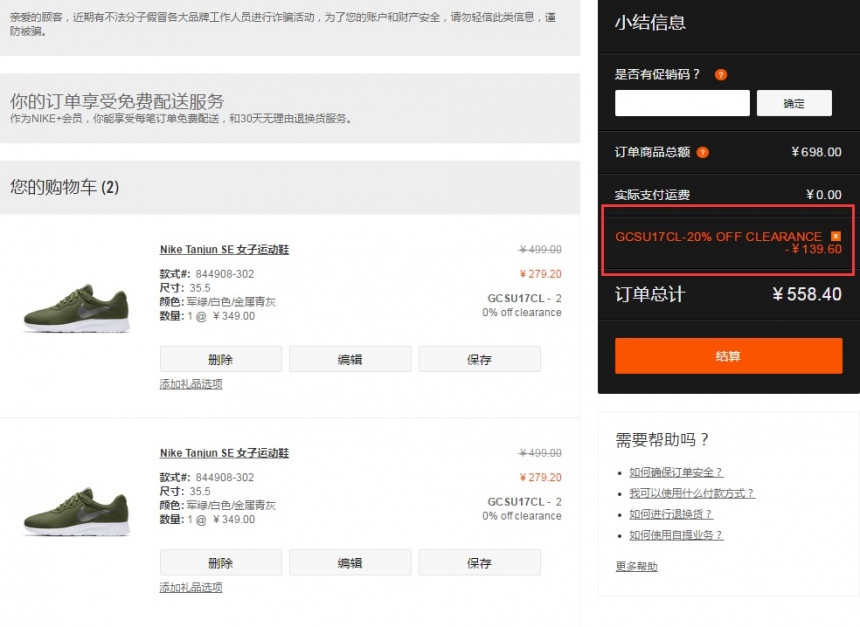Viewport: 860px width, 627px height.
Task: Edit the first cart item with 编辑
Action: (350, 359)
